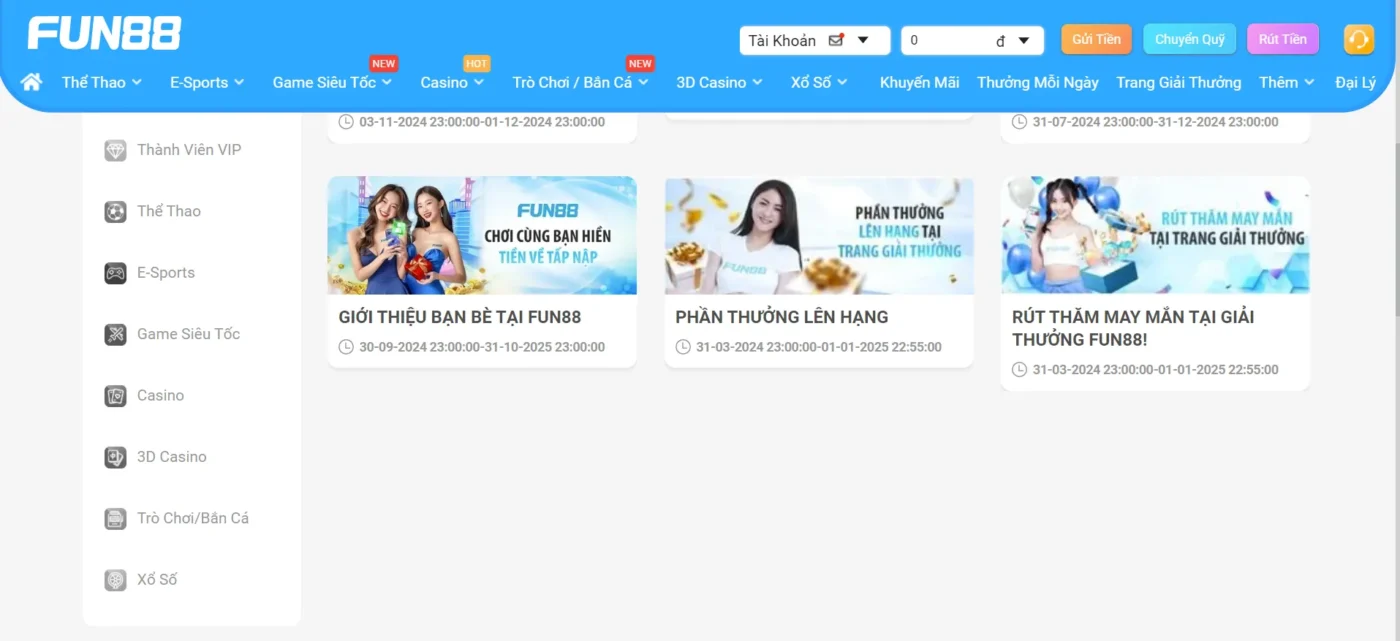Expand the Tài Khoản account dropdown

[x=863, y=41]
